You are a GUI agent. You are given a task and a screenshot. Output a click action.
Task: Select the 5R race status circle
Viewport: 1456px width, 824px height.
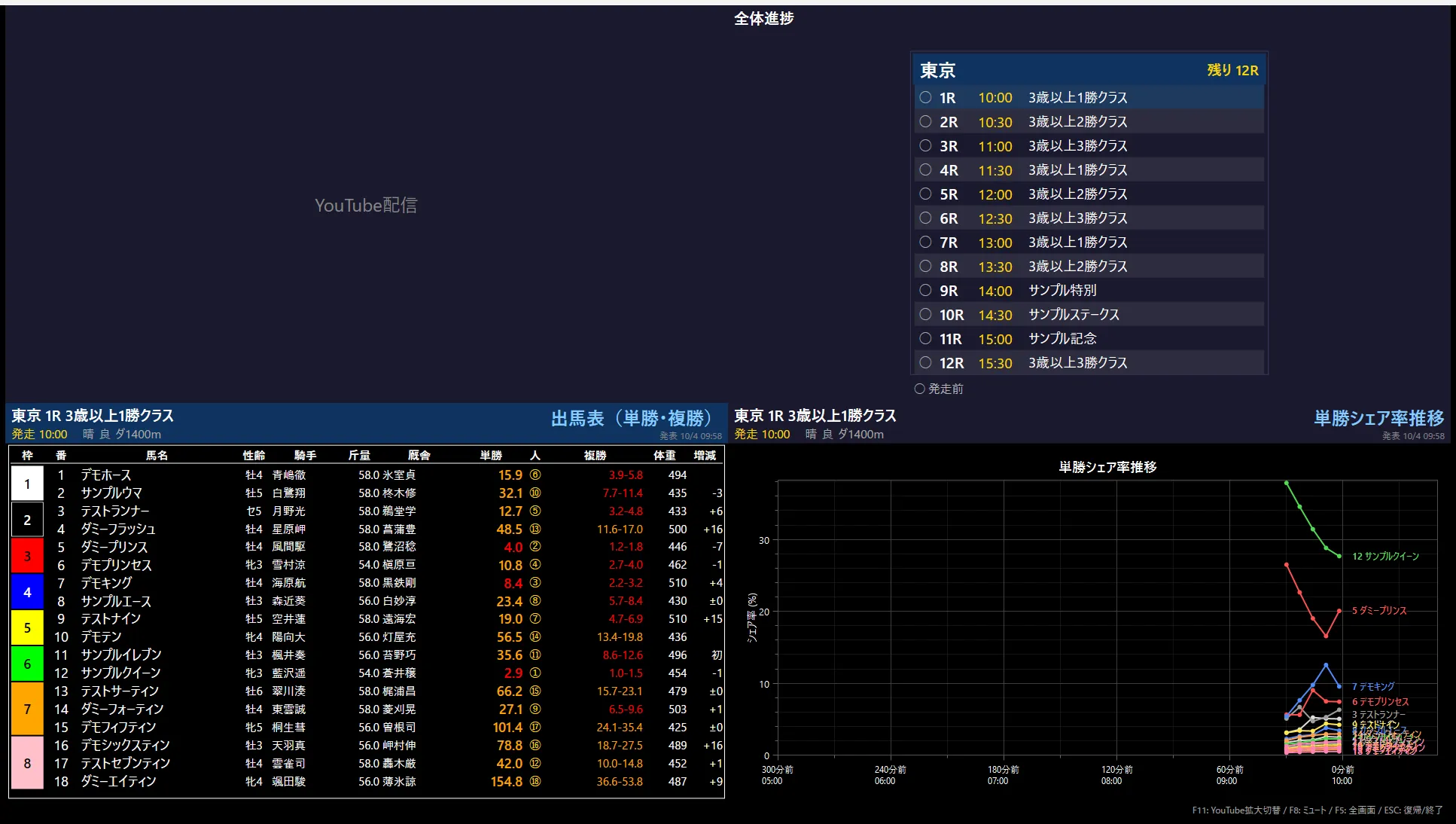click(x=925, y=194)
